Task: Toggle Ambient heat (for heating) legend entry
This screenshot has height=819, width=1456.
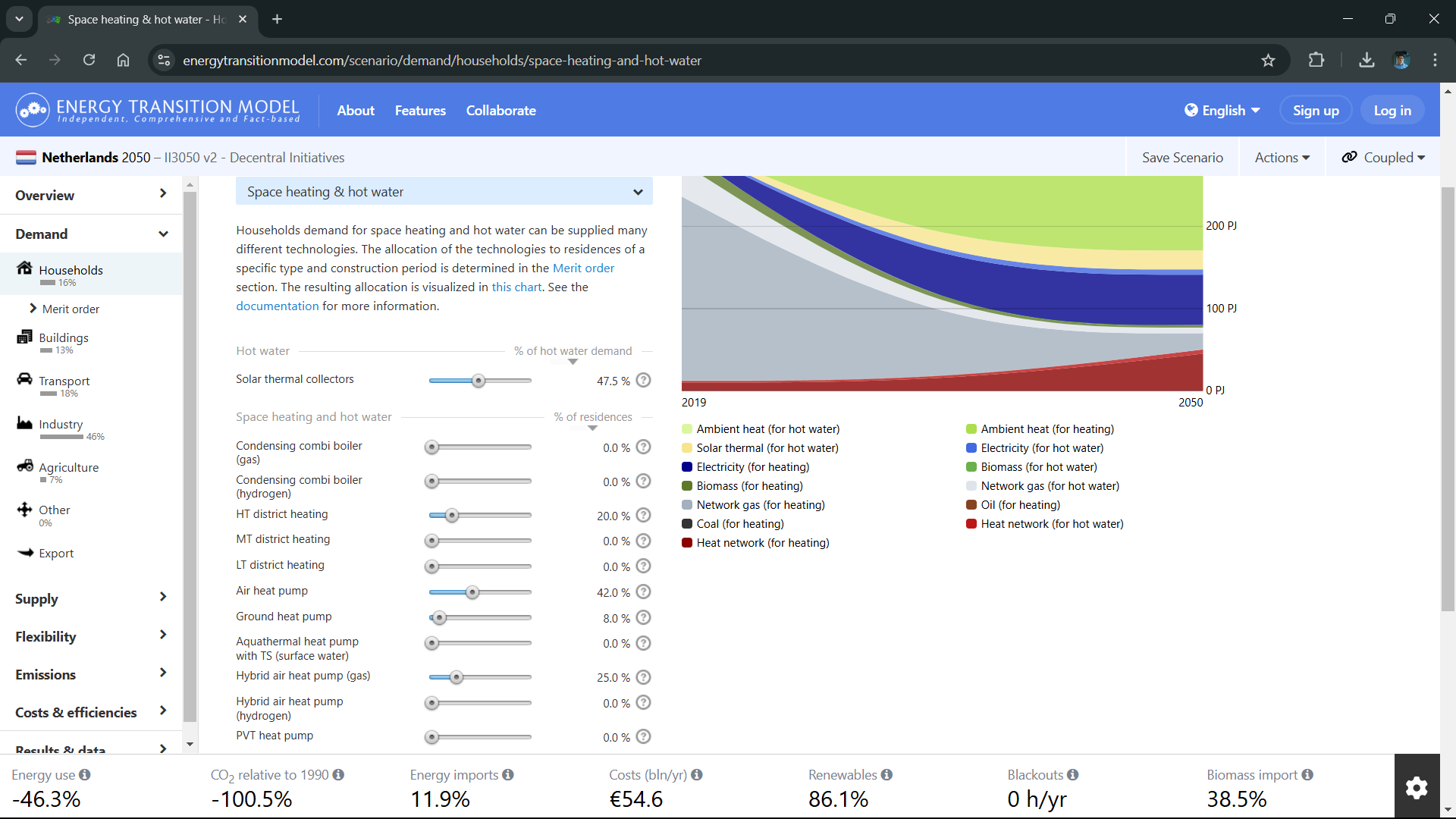Action: tap(1040, 429)
